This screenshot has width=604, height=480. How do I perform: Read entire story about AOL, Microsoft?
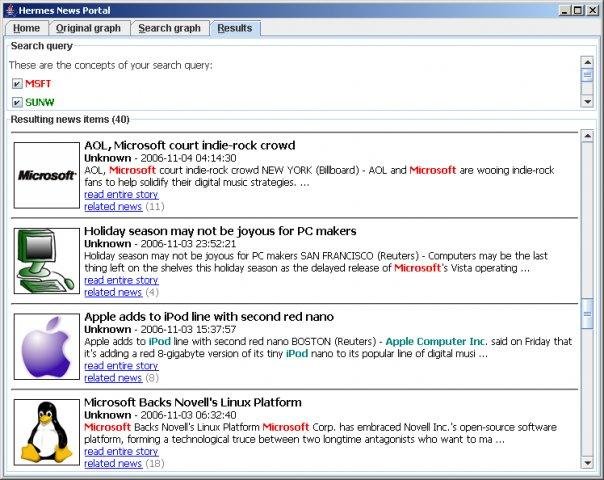pyautogui.click(x=121, y=195)
